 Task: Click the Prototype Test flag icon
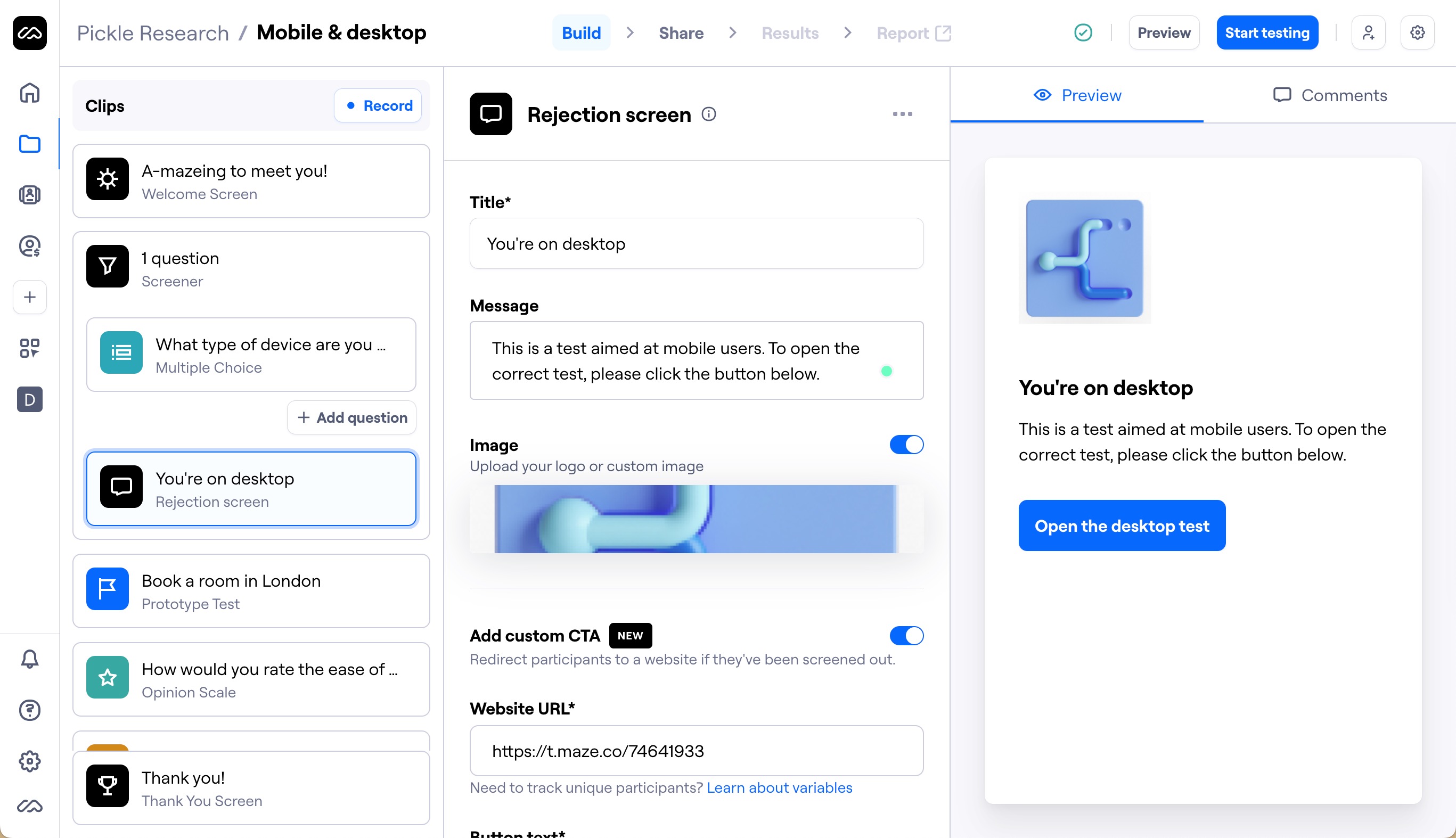pos(107,589)
